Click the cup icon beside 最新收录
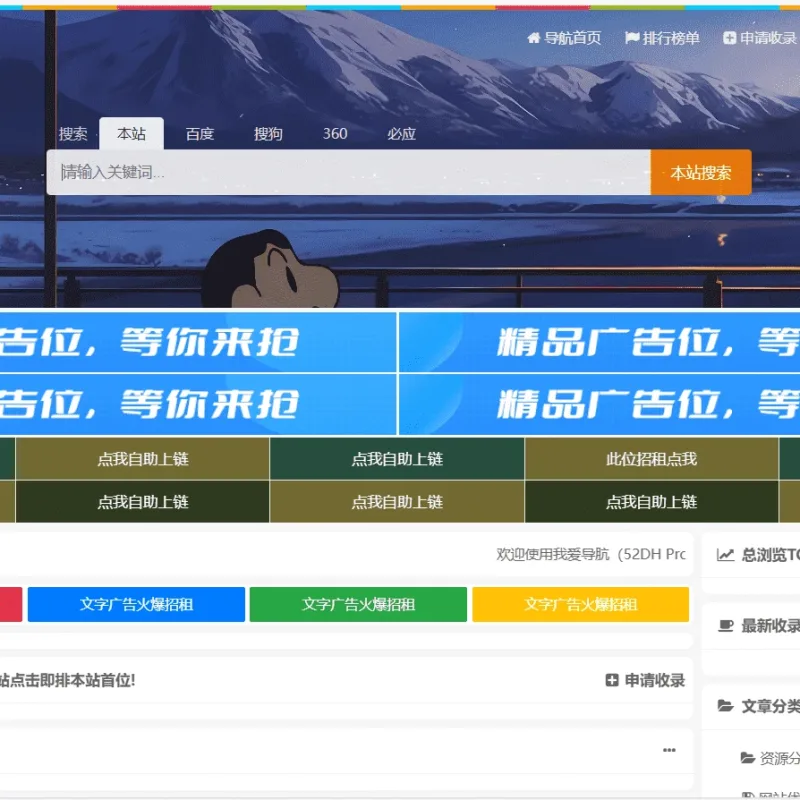 [x=726, y=626]
